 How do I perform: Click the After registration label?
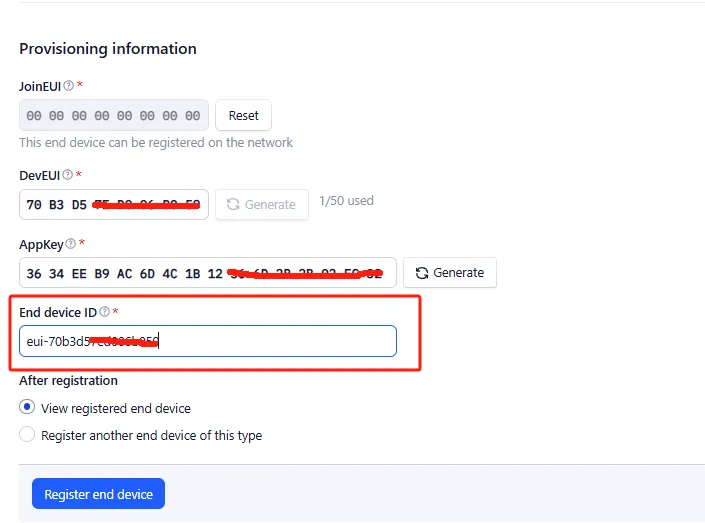point(68,381)
